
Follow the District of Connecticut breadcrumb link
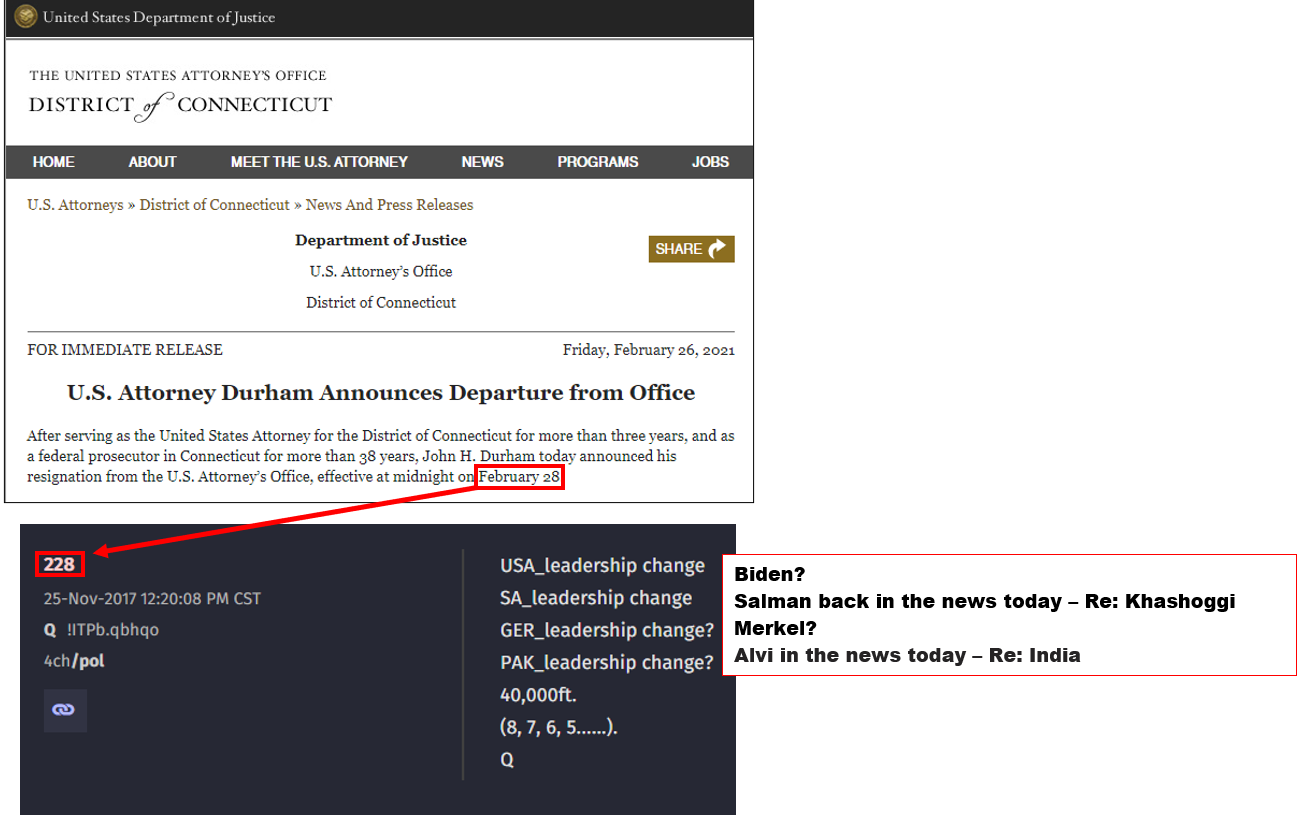click(214, 205)
